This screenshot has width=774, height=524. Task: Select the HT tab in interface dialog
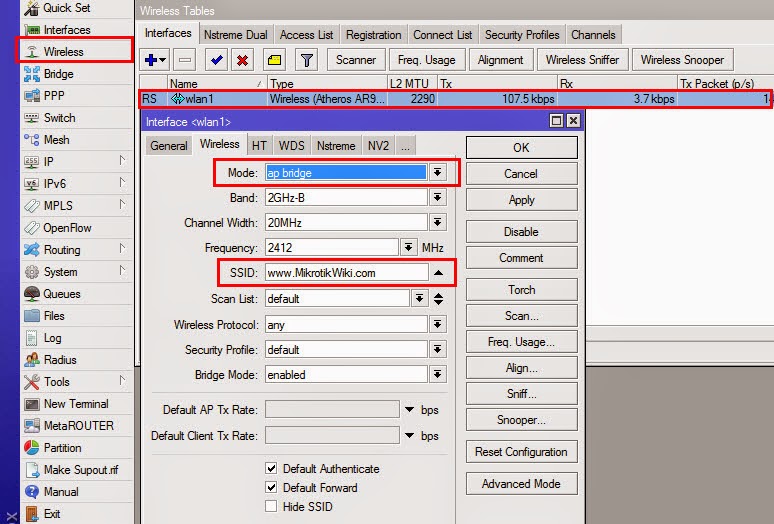tap(259, 146)
